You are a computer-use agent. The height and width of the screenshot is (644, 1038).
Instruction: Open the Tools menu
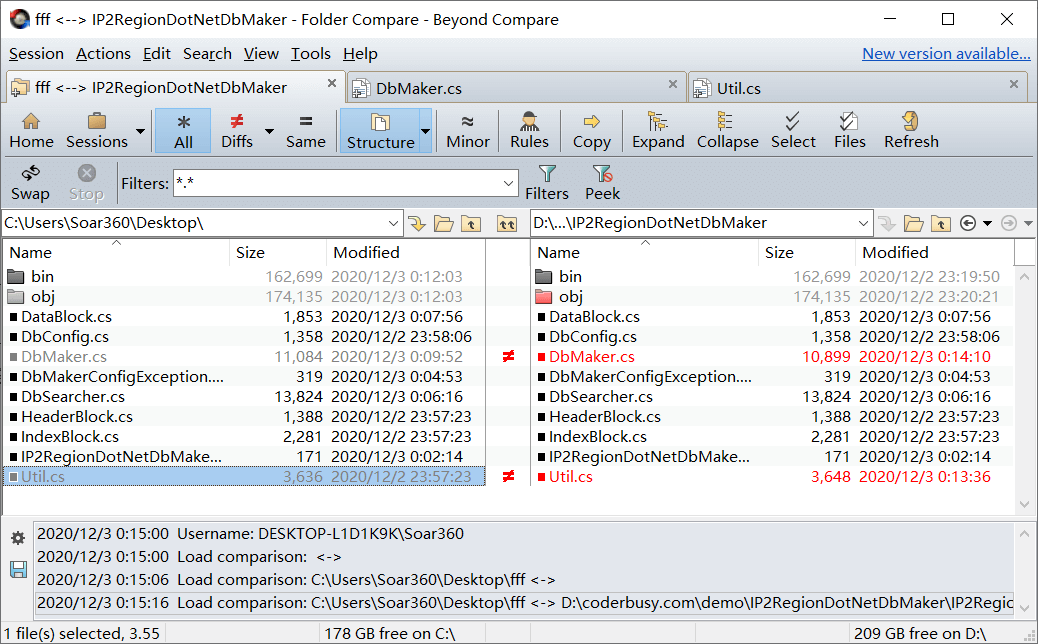pyautogui.click(x=311, y=54)
